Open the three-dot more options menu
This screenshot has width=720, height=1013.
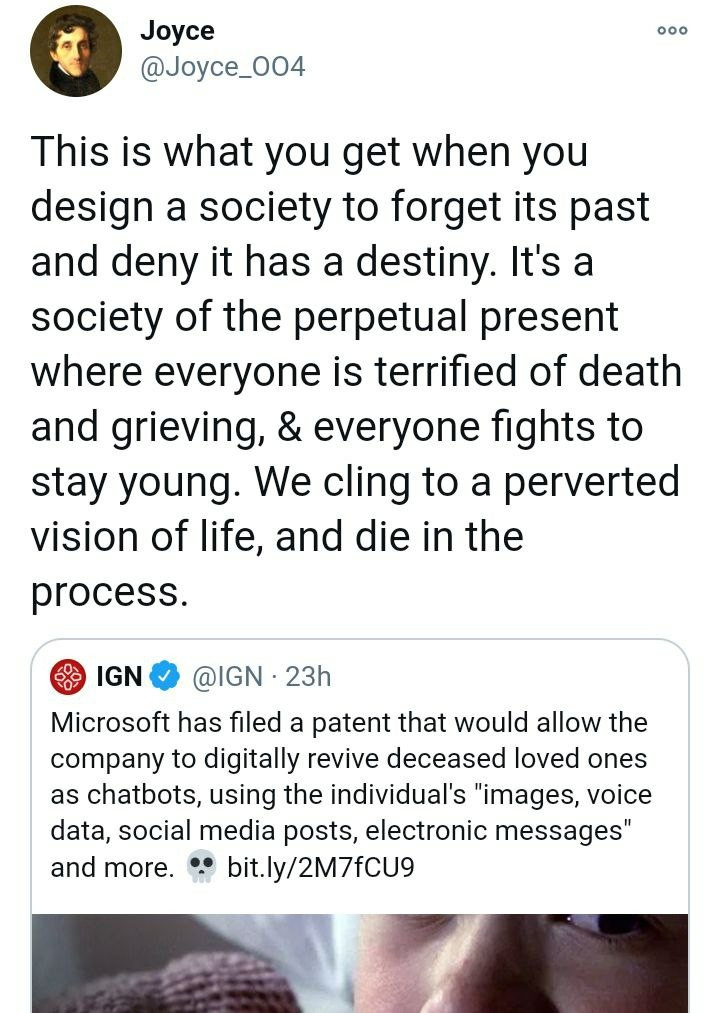point(672,31)
